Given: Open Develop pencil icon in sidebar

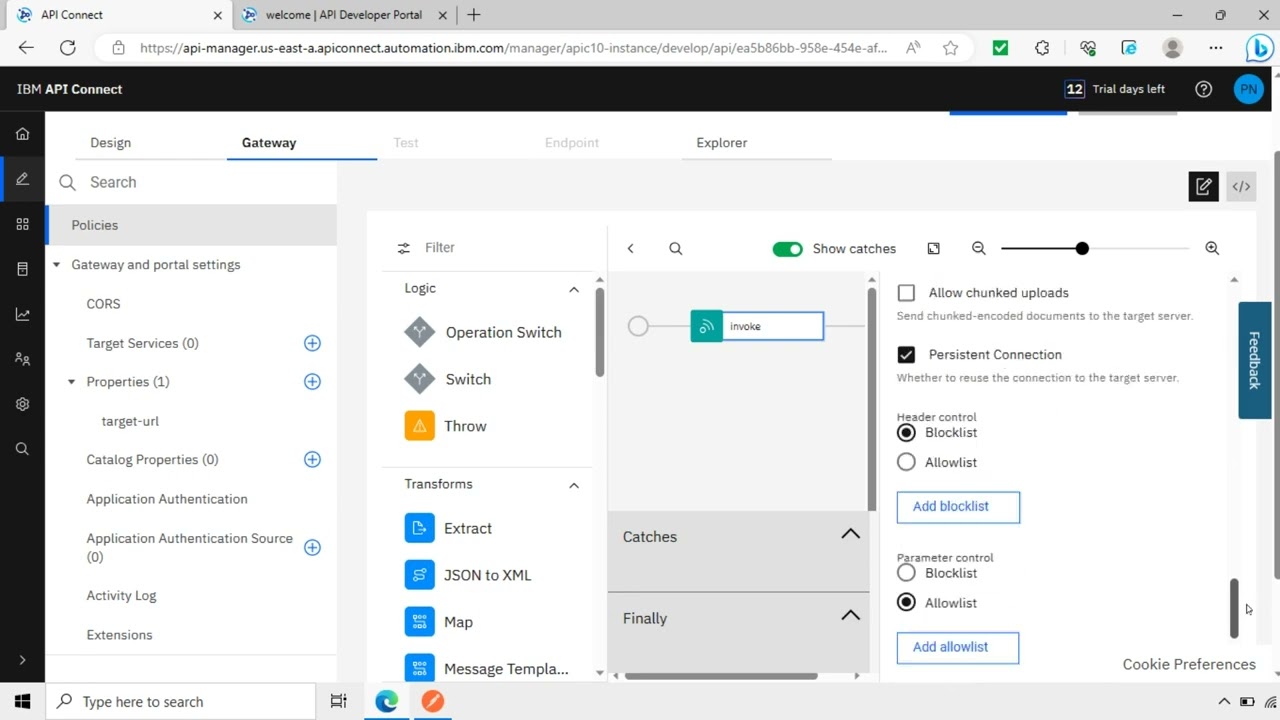Looking at the screenshot, I should coord(22,179).
